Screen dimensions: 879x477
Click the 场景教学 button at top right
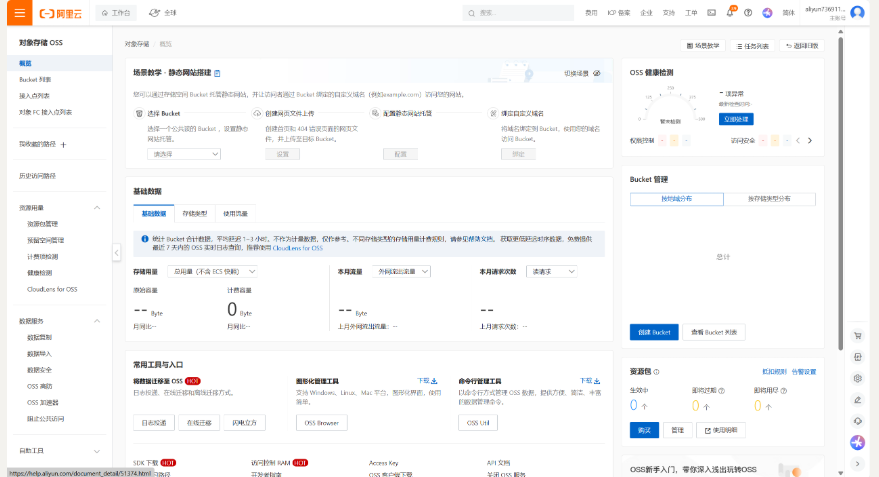tap(703, 46)
